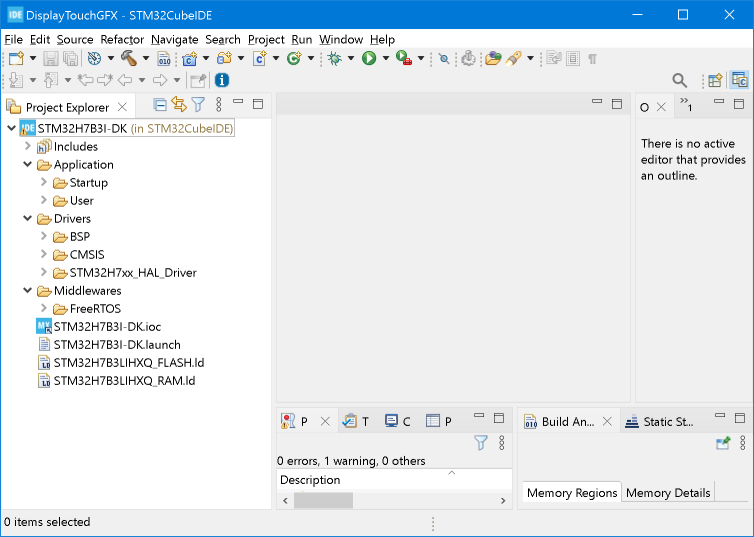Image resolution: width=754 pixels, height=537 pixels.
Task: Select the Memory Regions tab
Action: [572, 493]
